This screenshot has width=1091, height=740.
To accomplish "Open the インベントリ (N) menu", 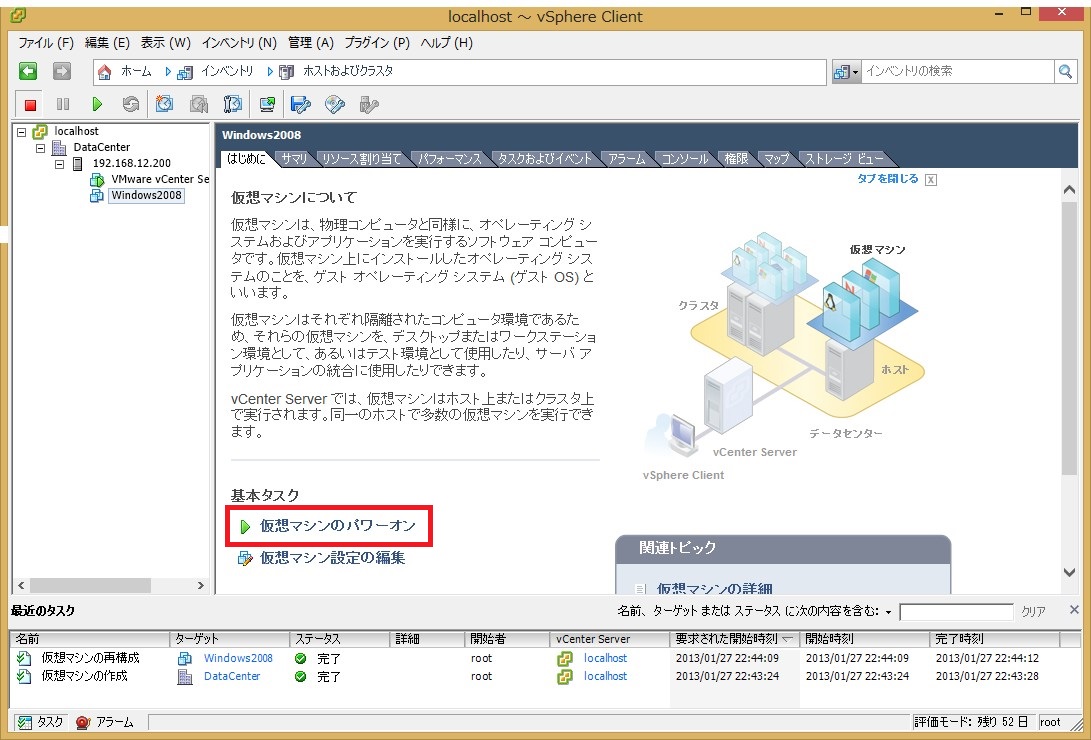I will pos(239,43).
